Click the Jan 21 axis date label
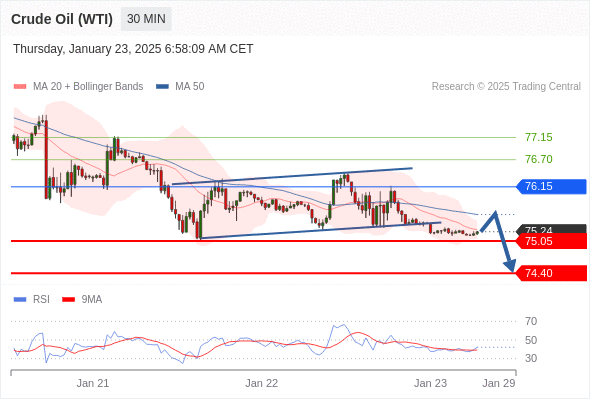 (93, 383)
